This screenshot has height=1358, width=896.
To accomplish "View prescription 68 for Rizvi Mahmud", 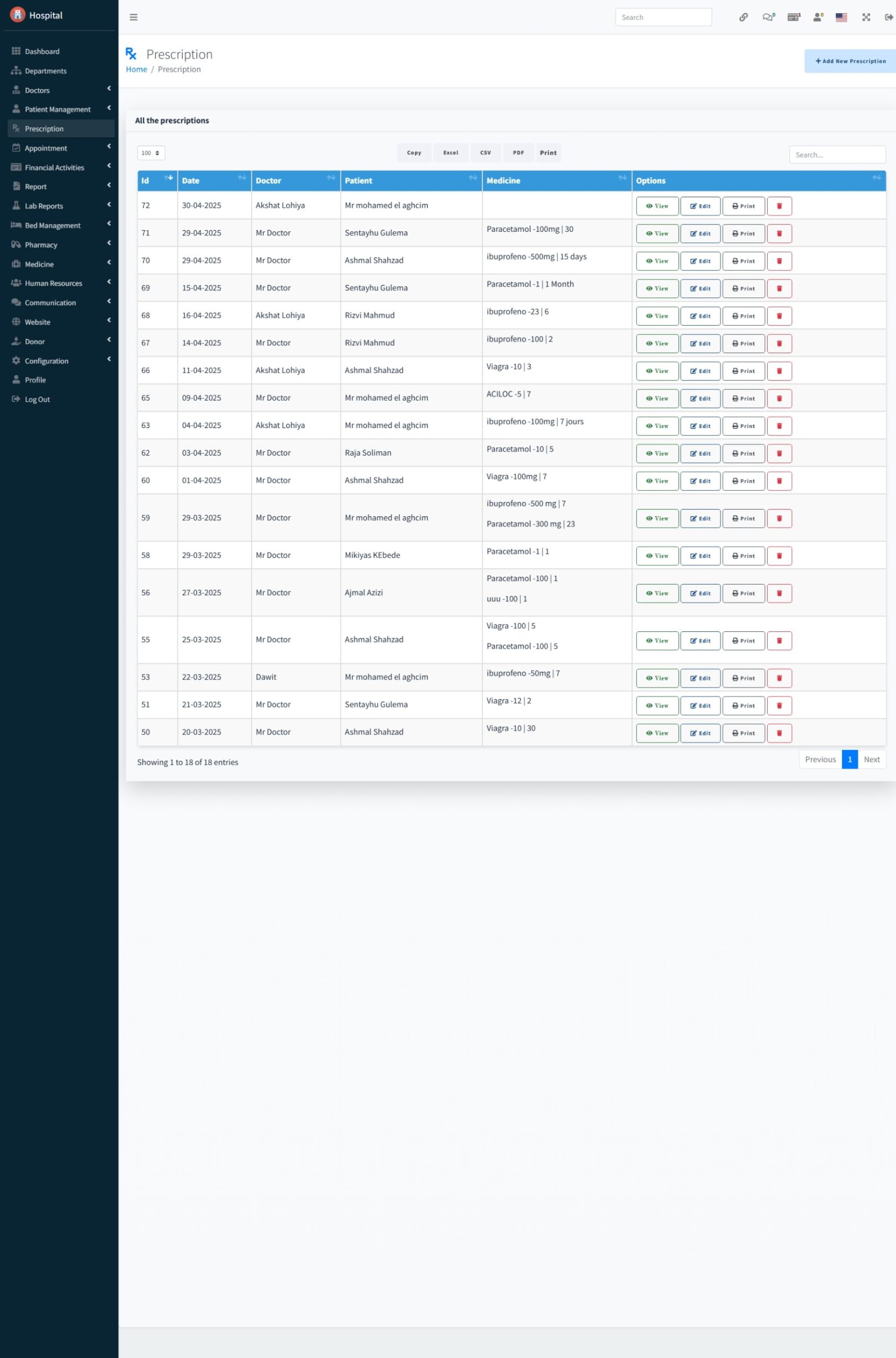I will pyautogui.click(x=657, y=316).
